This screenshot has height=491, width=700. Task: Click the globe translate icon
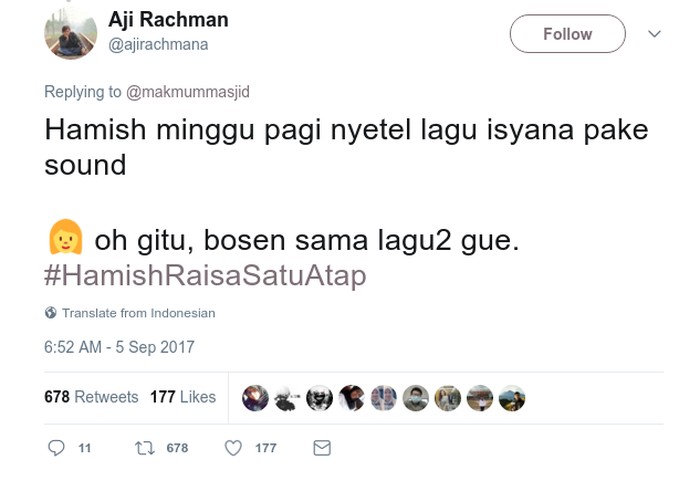[51, 313]
